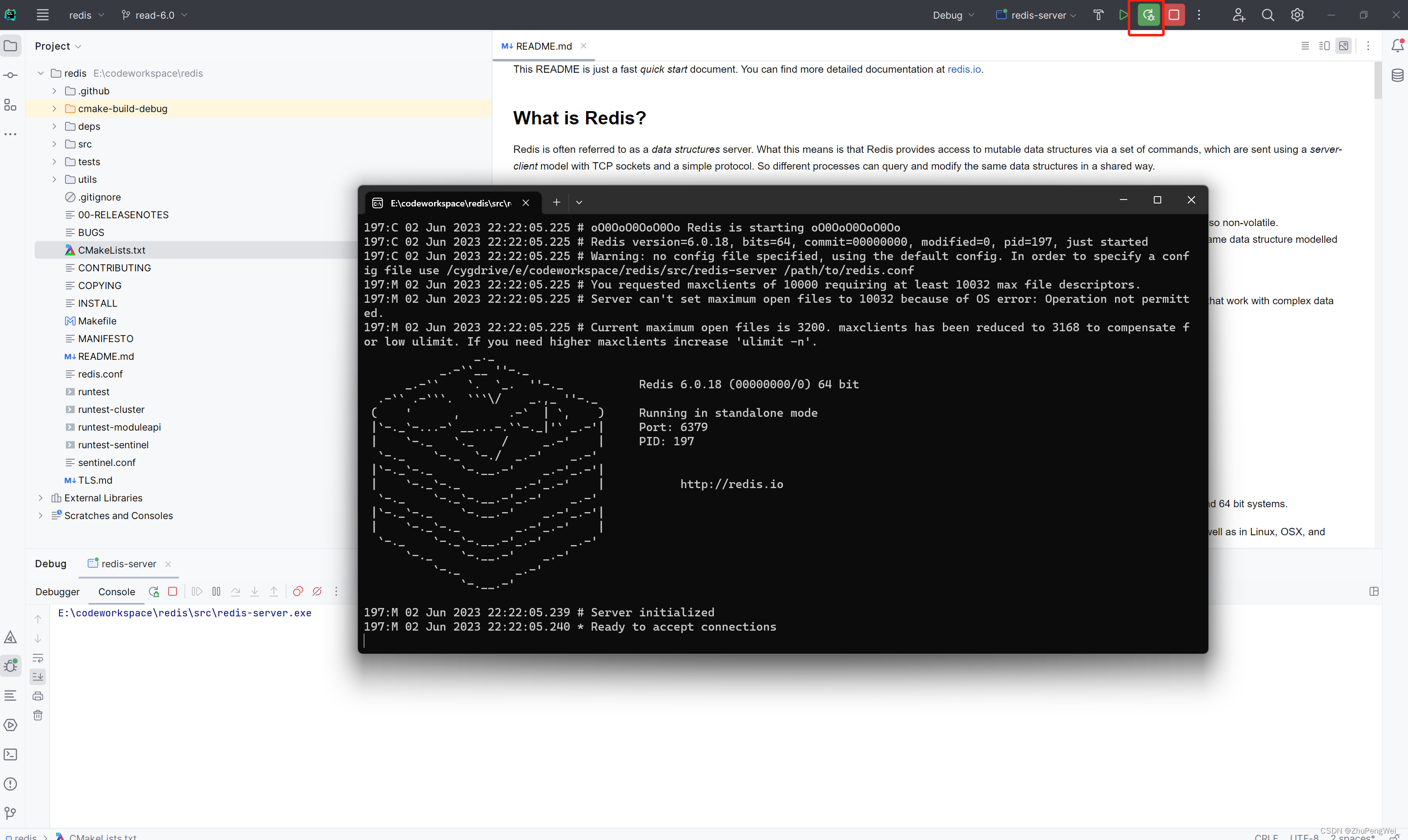Run redis-server with the green play icon
Image resolution: width=1408 pixels, height=840 pixels.
point(1123,15)
